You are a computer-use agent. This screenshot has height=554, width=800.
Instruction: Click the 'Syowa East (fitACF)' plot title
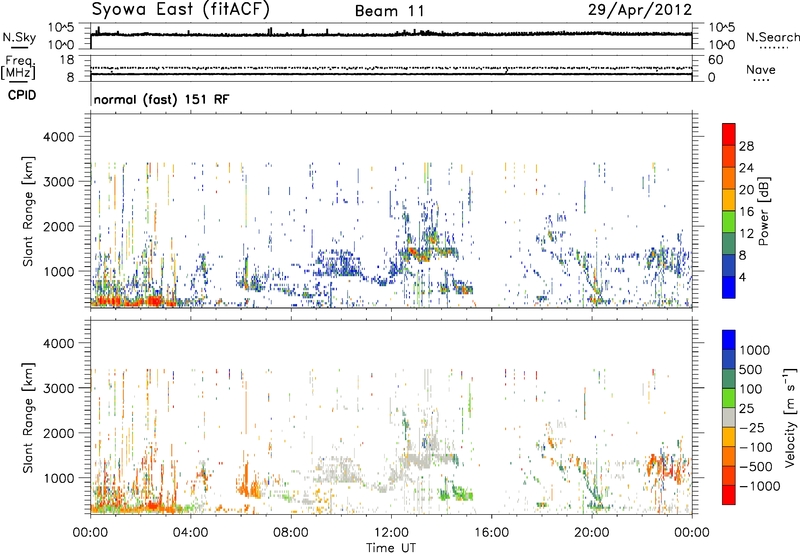point(180,9)
